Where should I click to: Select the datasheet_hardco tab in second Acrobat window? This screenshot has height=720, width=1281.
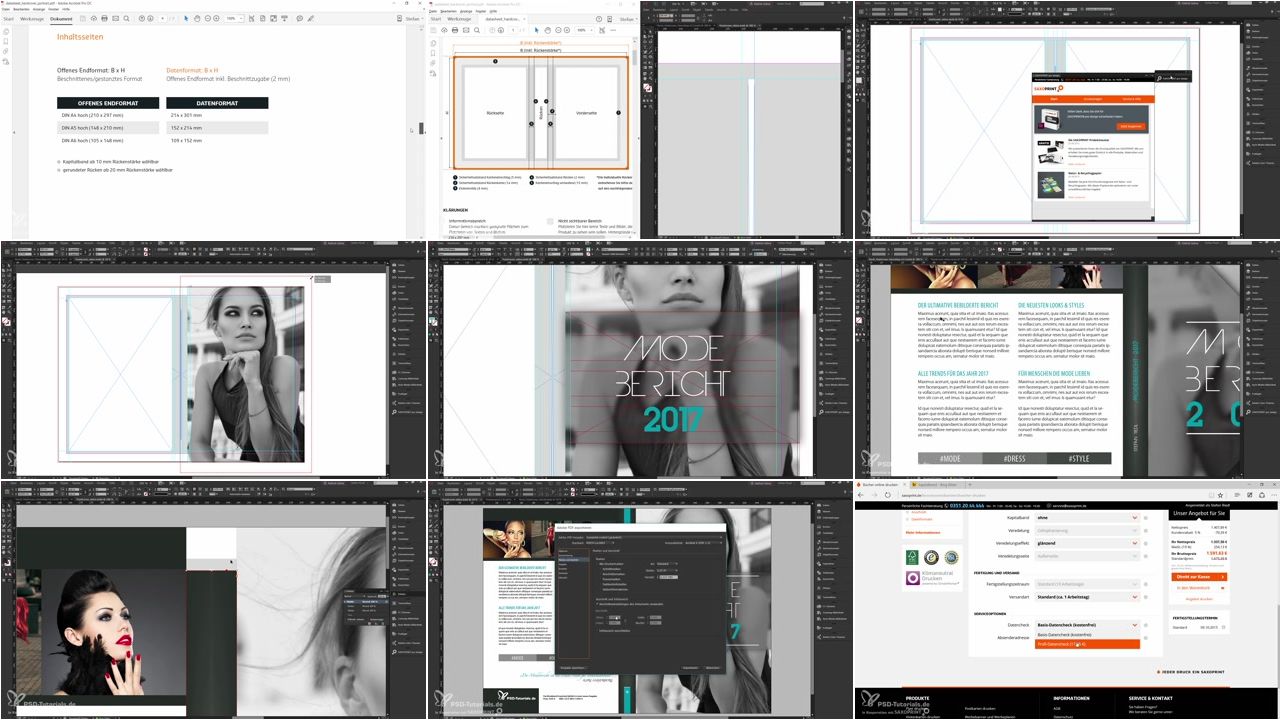coord(504,19)
